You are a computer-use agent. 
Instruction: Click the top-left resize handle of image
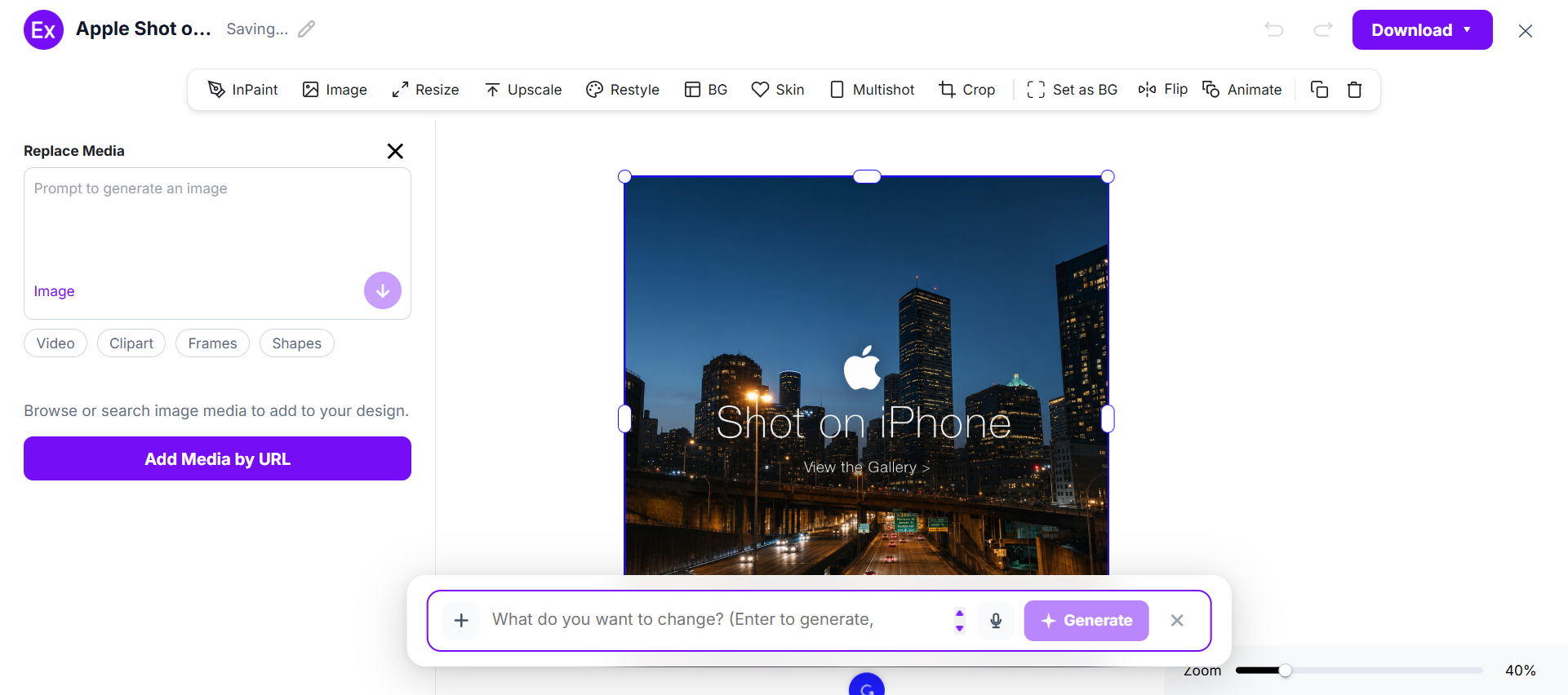click(625, 176)
